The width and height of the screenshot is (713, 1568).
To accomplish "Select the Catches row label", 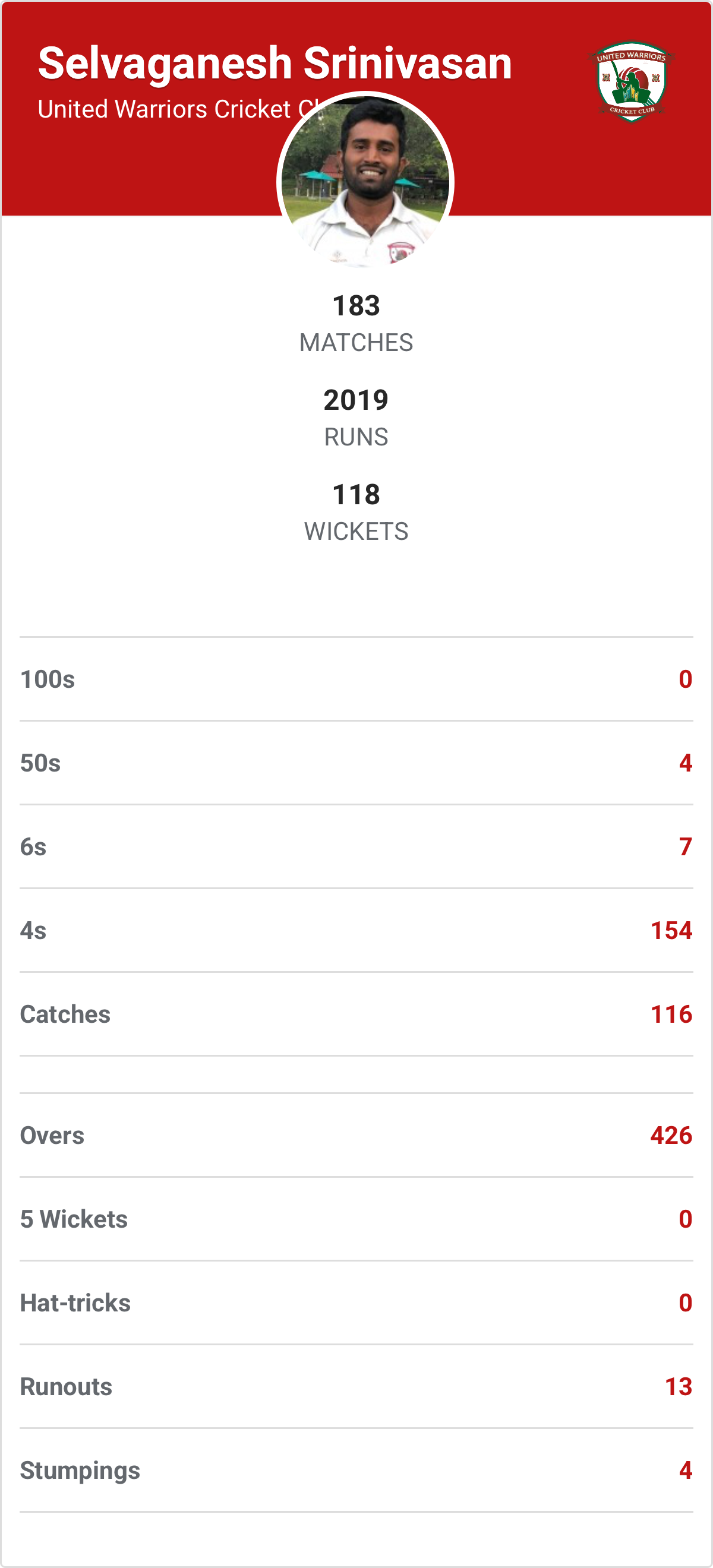I will click(65, 1014).
